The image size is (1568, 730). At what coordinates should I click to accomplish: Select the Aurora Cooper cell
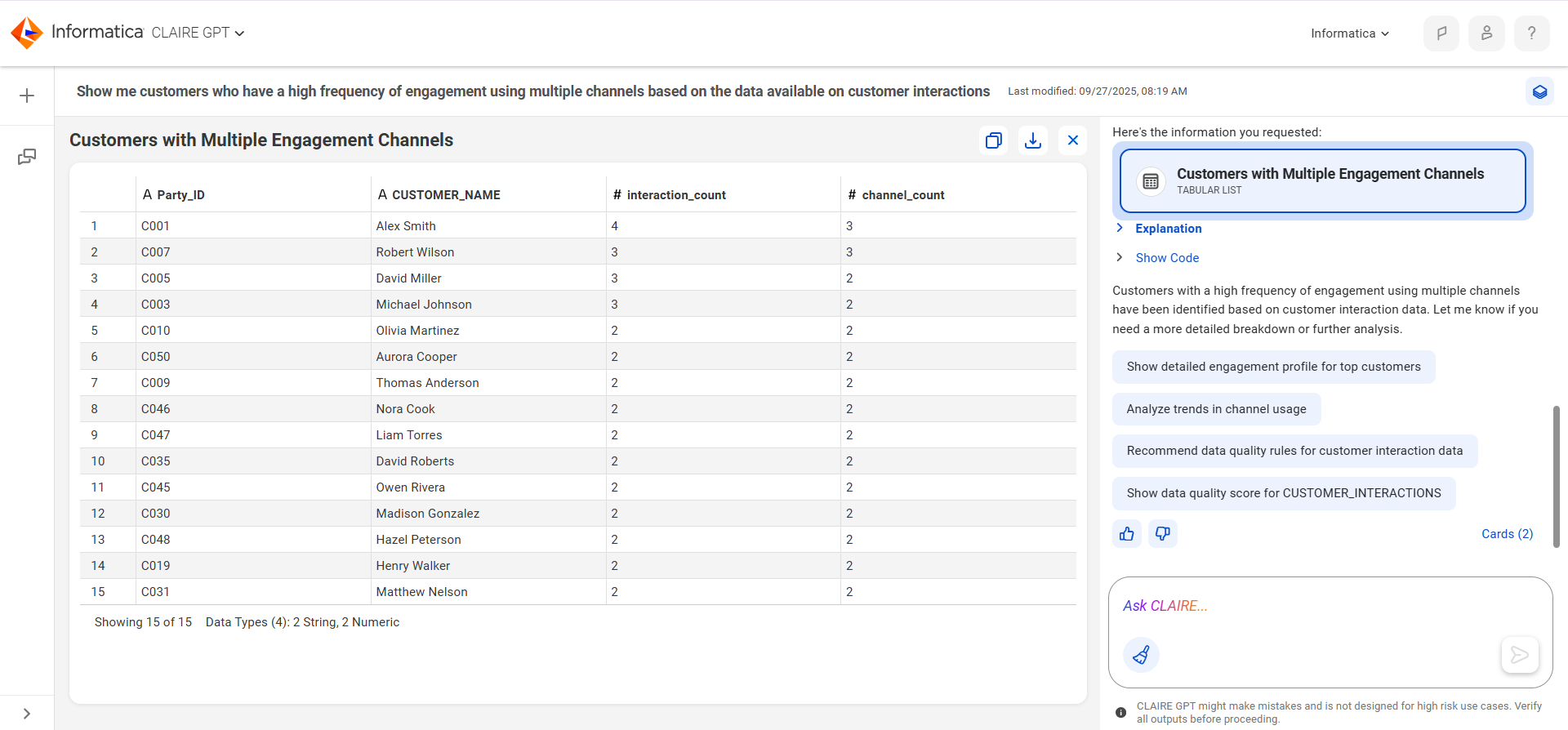(488, 357)
